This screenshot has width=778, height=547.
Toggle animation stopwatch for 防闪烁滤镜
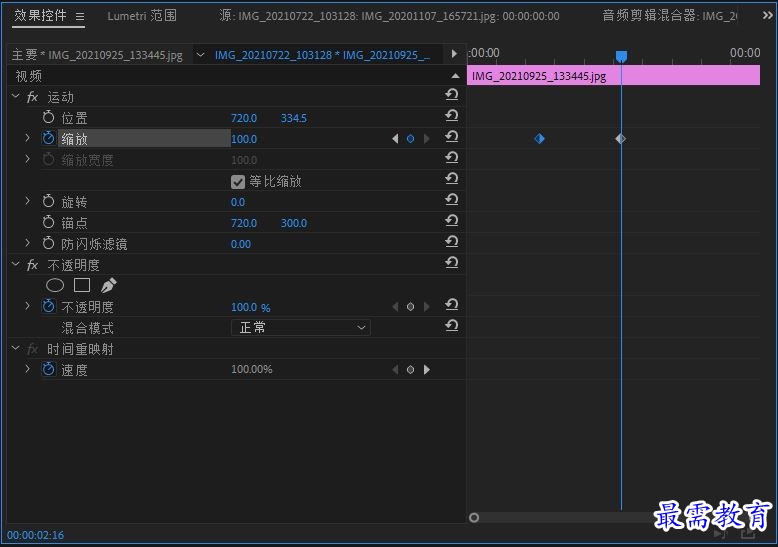(48, 243)
